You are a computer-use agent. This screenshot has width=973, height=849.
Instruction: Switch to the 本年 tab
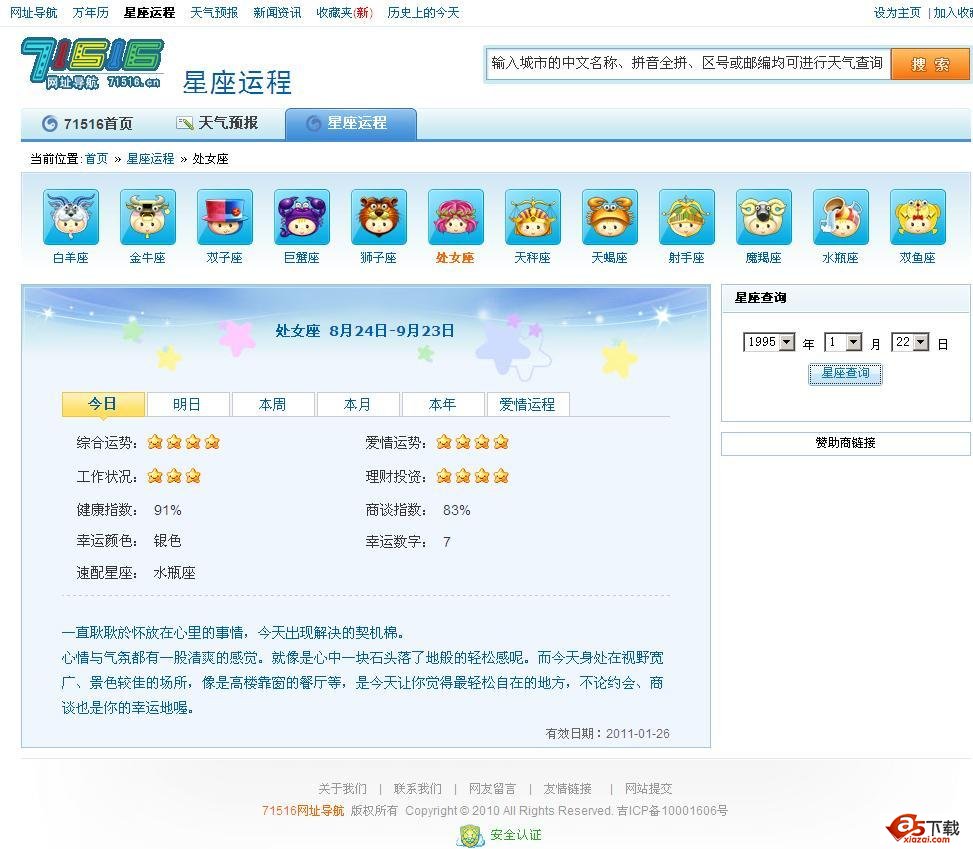tap(443, 405)
